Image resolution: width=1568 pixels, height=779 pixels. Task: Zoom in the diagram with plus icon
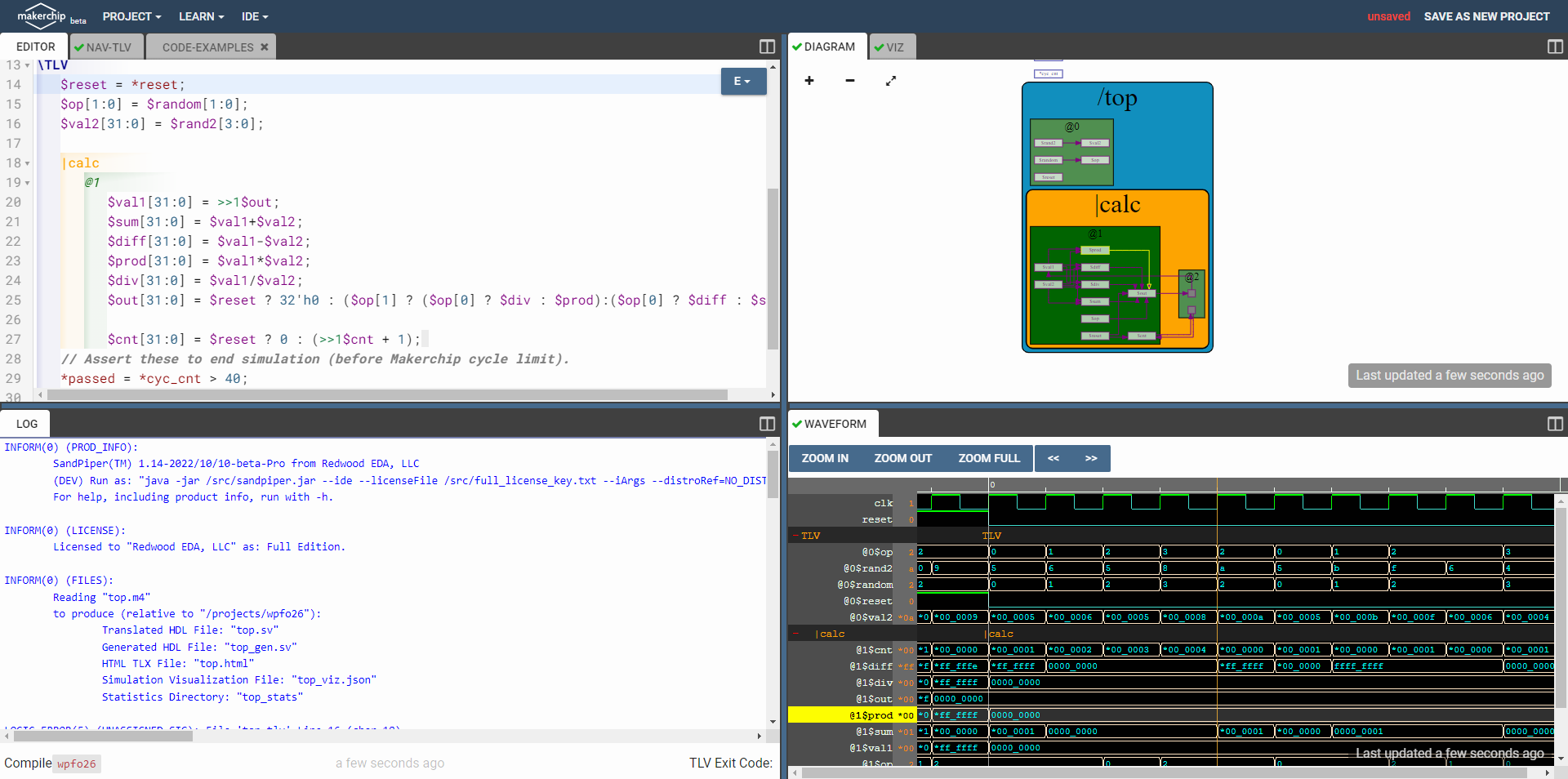pyautogui.click(x=808, y=81)
